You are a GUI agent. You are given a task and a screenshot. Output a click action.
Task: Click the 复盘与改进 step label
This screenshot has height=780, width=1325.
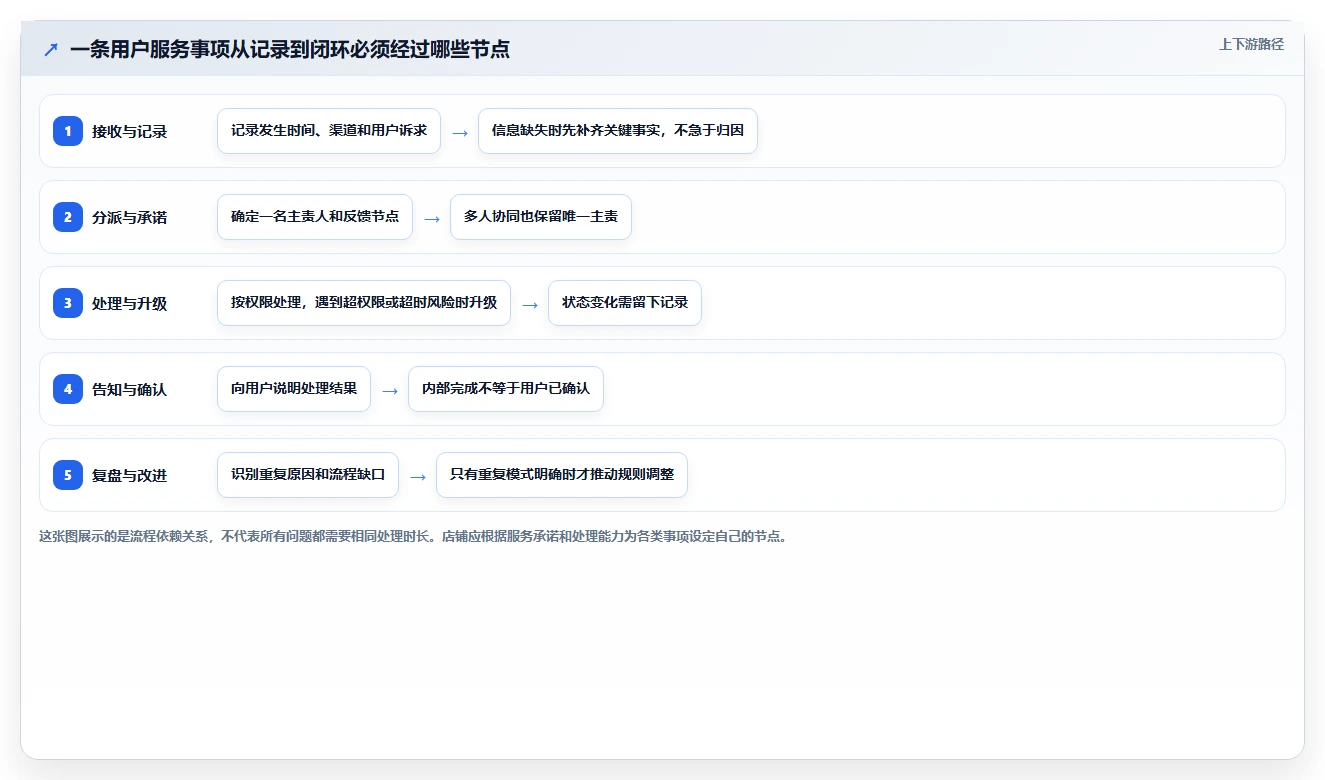tap(130, 475)
